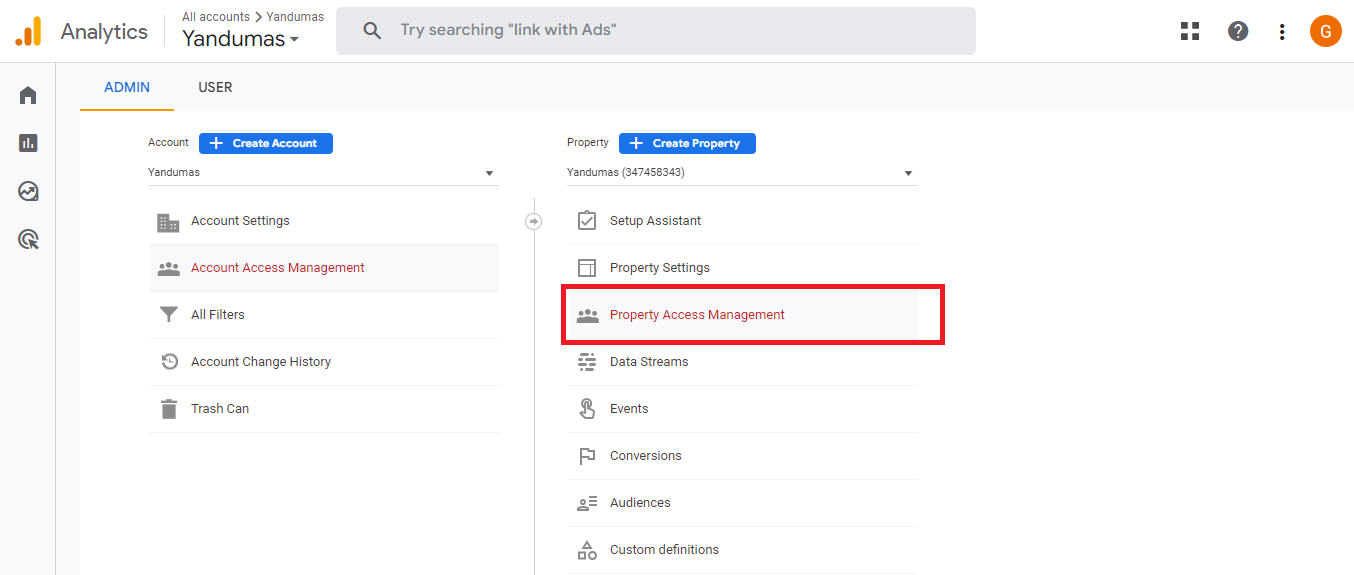The width and height of the screenshot is (1354, 575).
Task: Open Events
Action: click(743, 409)
